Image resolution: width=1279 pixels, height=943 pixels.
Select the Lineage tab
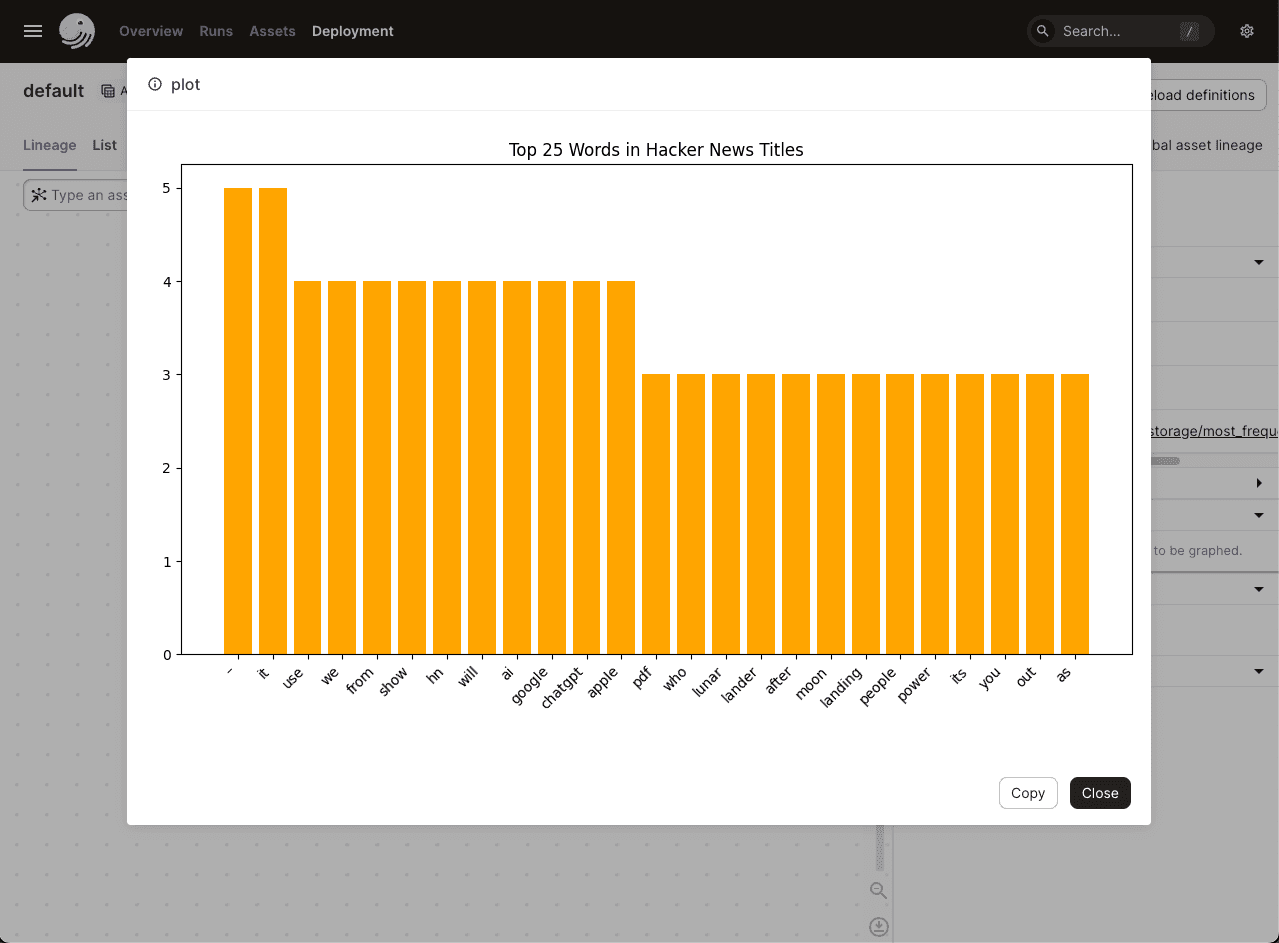point(50,145)
